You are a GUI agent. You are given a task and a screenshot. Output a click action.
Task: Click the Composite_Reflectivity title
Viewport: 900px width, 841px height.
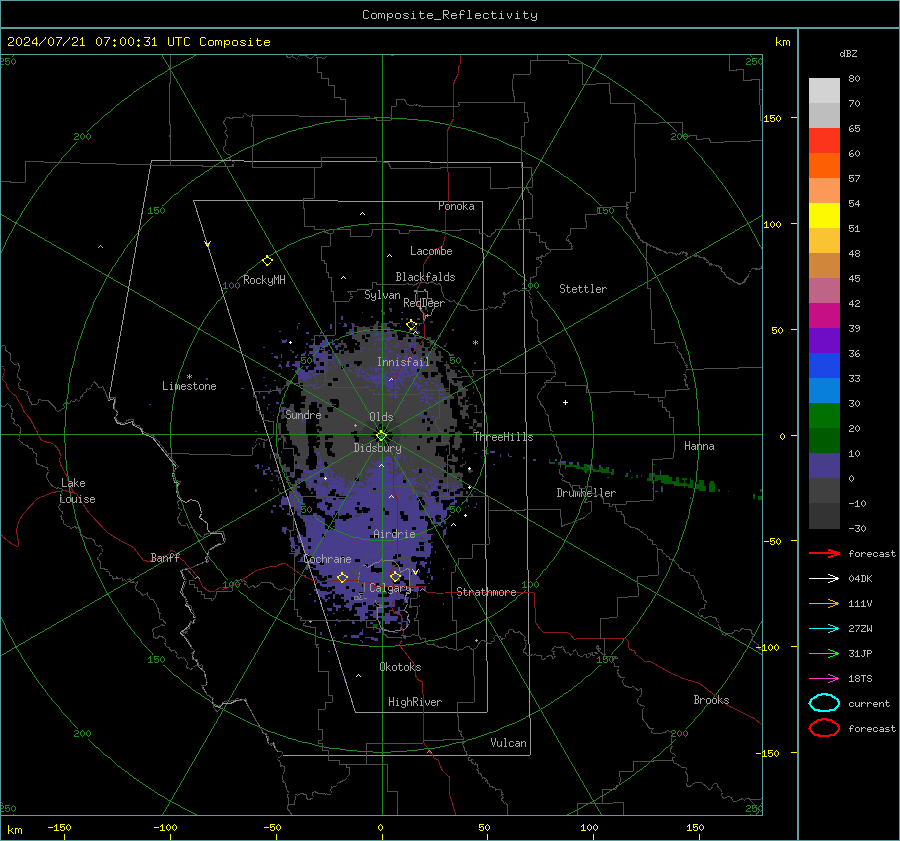click(450, 15)
